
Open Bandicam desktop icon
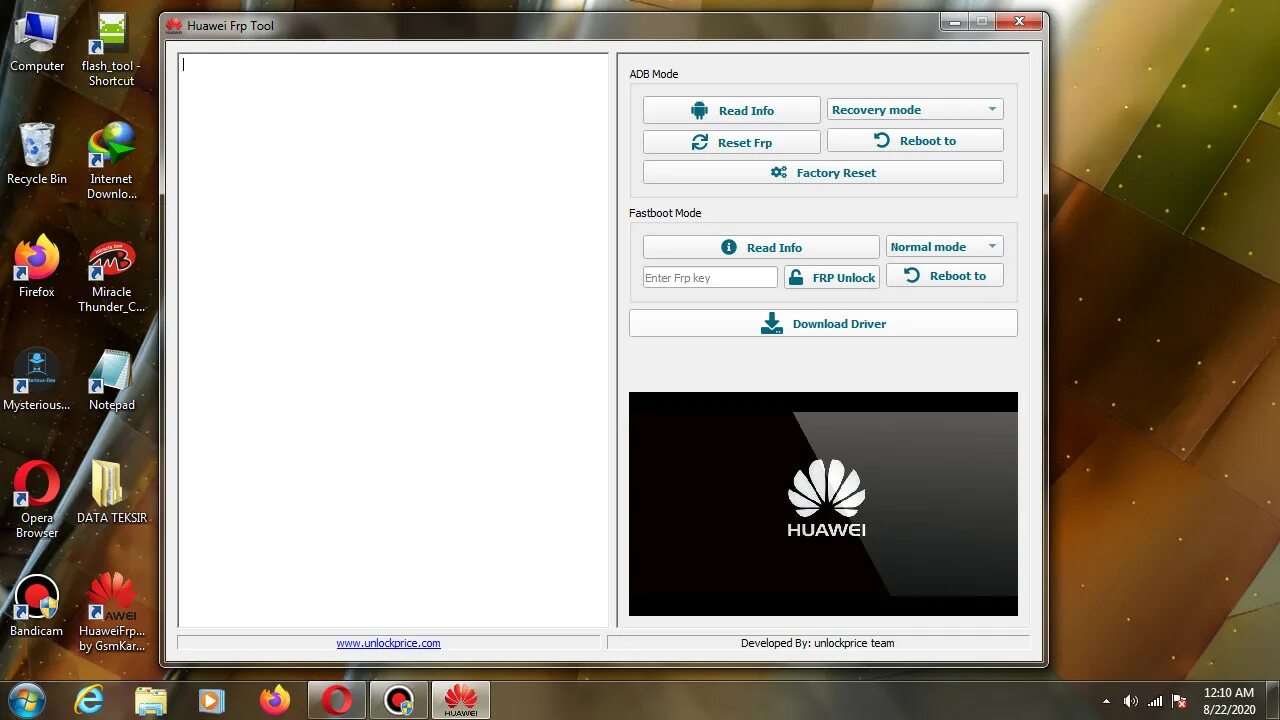[x=37, y=606]
